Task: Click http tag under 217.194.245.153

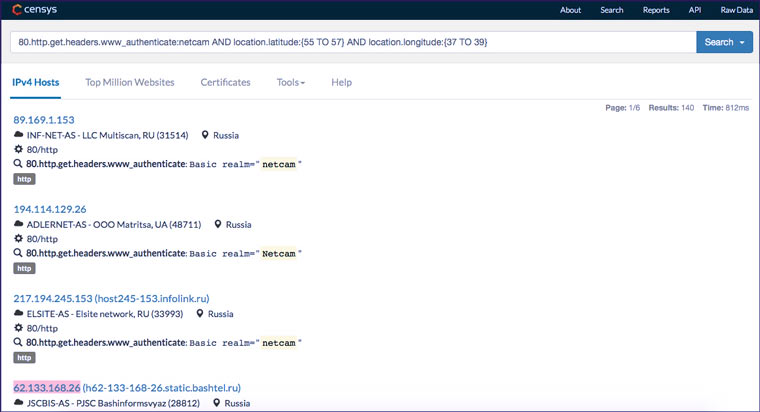Action: coord(24,357)
